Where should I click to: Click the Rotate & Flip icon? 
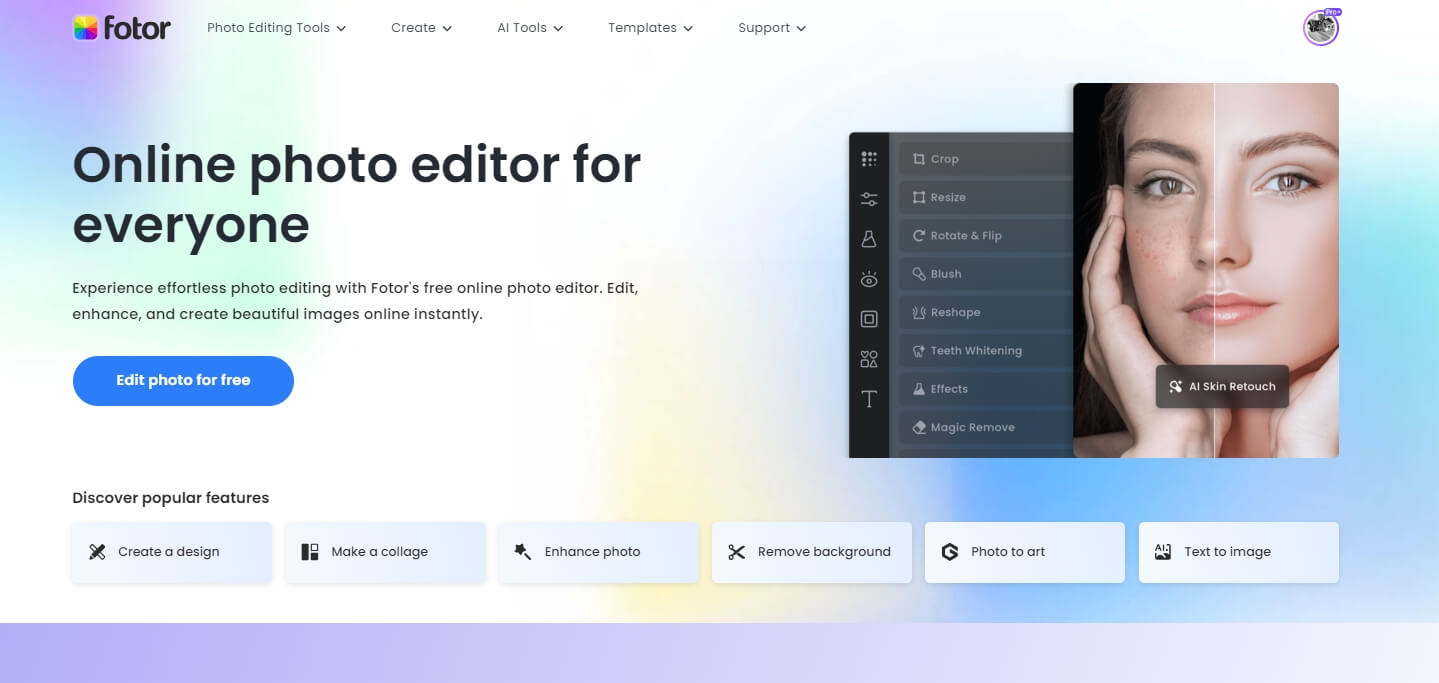click(918, 236)
